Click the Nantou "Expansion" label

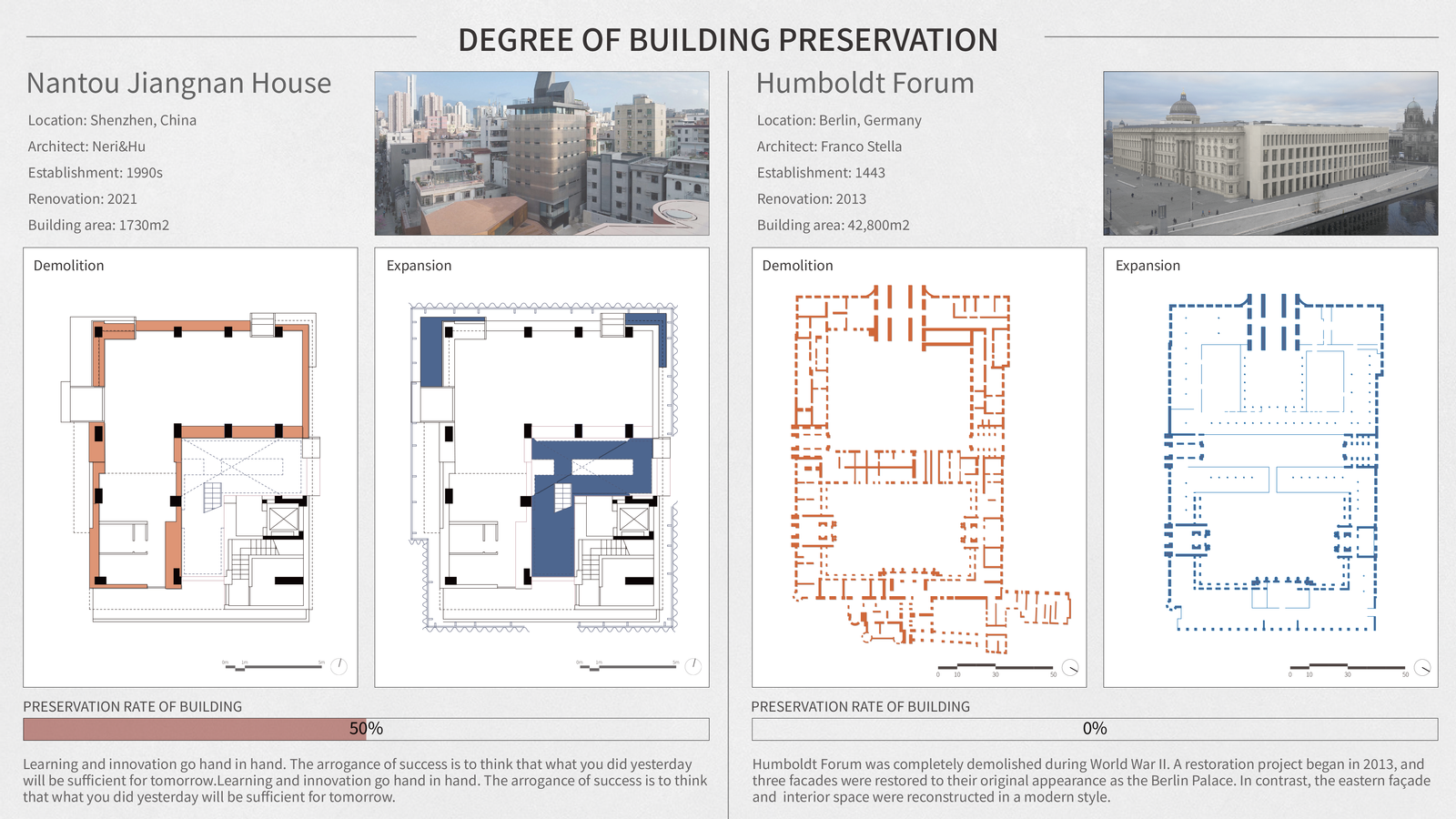click(x=419, y=266)
